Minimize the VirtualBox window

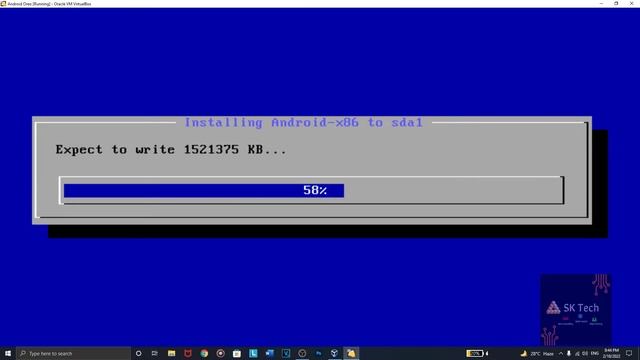pos(601,4)
